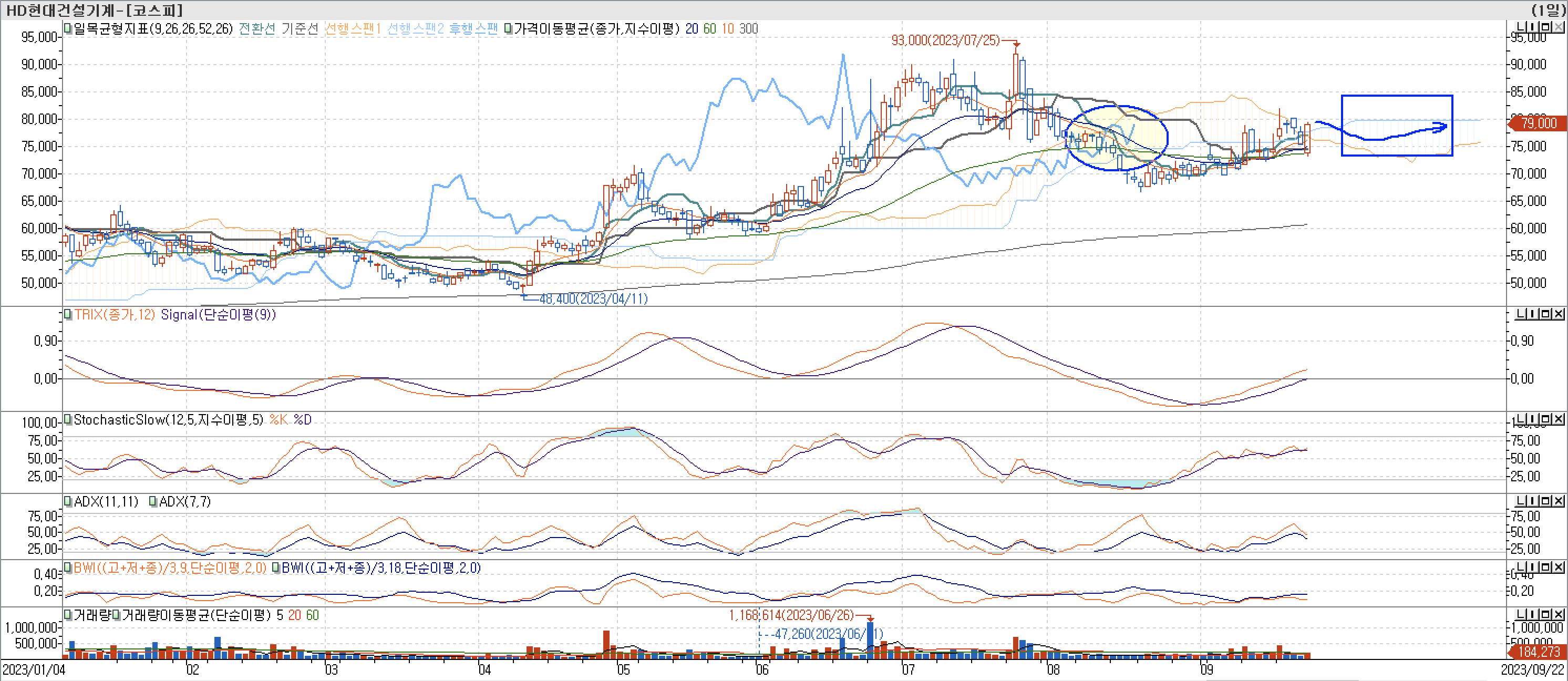Click the Signal(단순이평(9)) legend label
The width and height of the screenshot is (1568, 681).
point(218,315)
